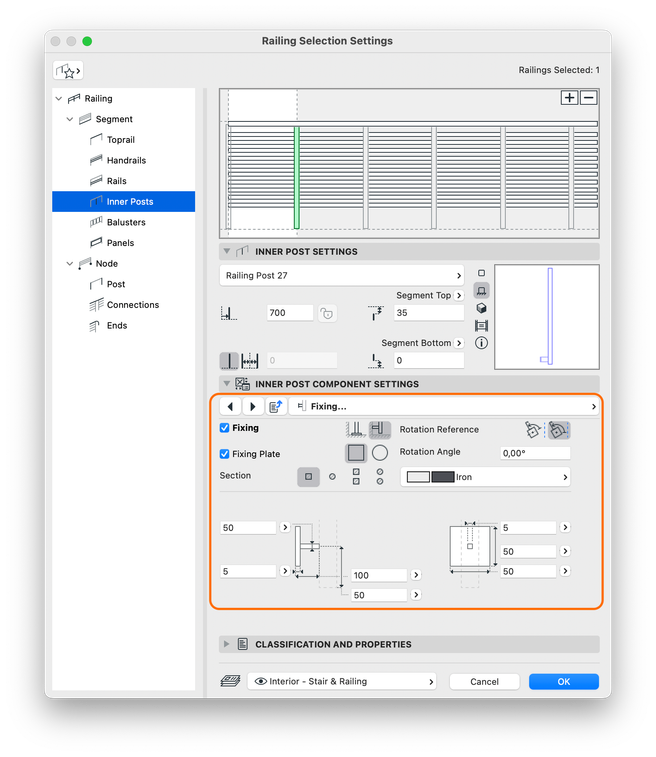Select Post under Node
The image size is (656, 757).
pos(116,285)
